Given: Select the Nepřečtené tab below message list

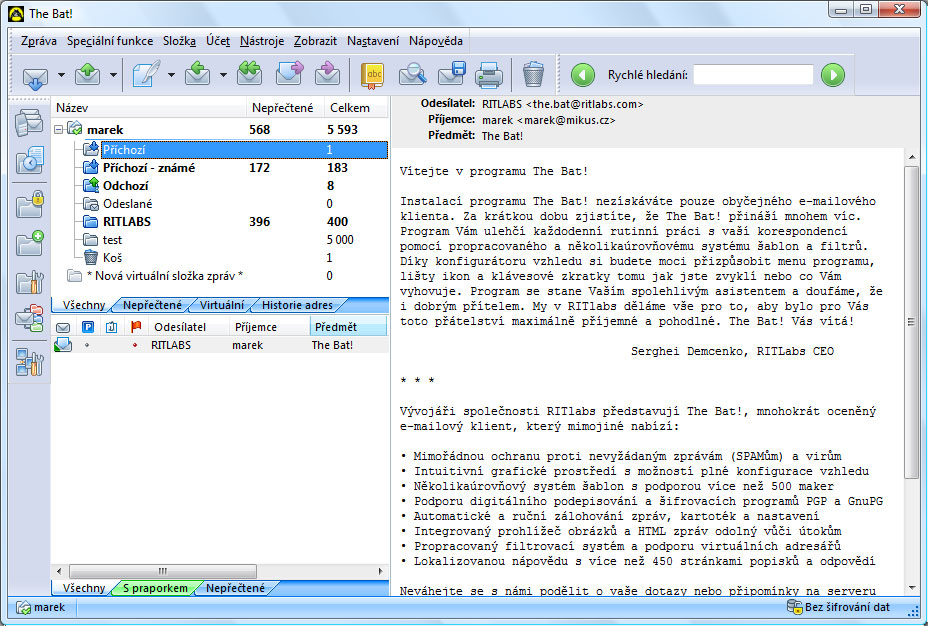Looking at the screenshot, I should pos(235,588).
